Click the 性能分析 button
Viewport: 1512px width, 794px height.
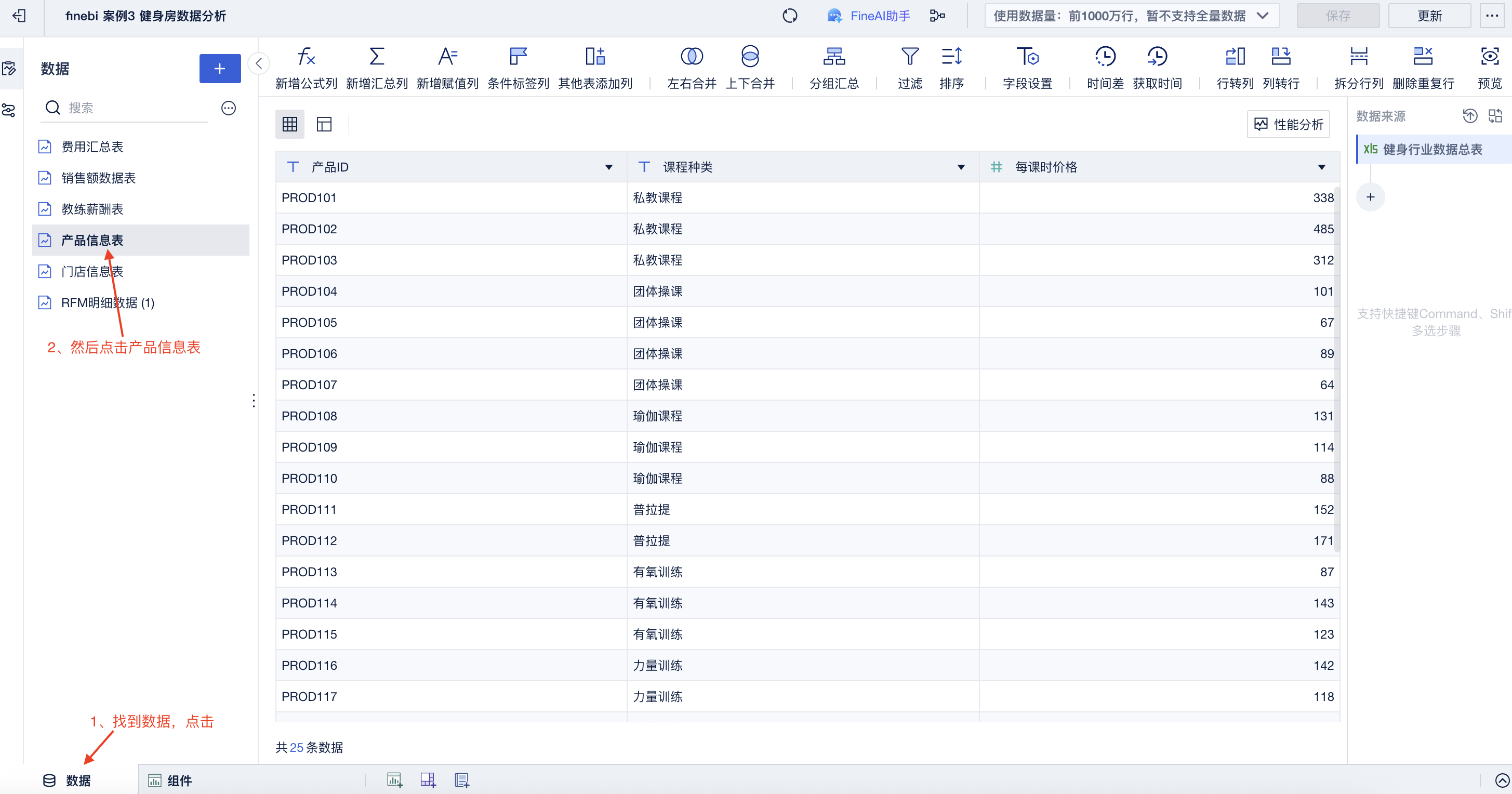tap(1289, 124)
